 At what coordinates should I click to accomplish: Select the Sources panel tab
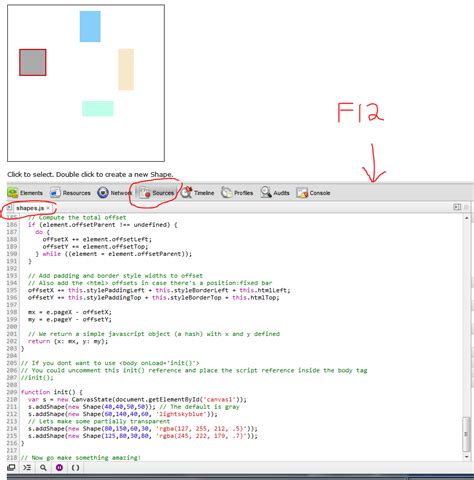(157, 193)
